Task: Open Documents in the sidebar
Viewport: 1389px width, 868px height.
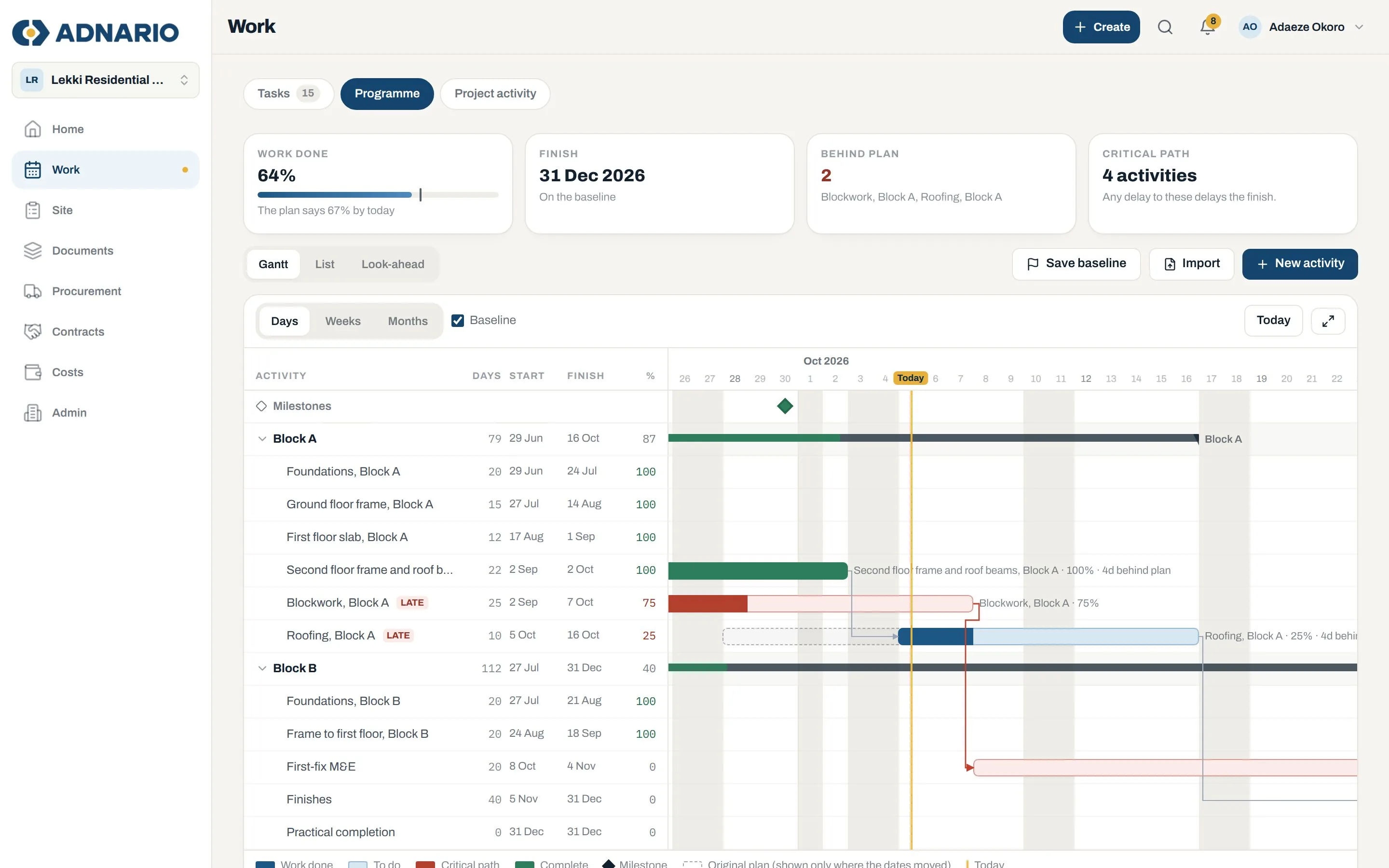Action: [x=106, y=251]
